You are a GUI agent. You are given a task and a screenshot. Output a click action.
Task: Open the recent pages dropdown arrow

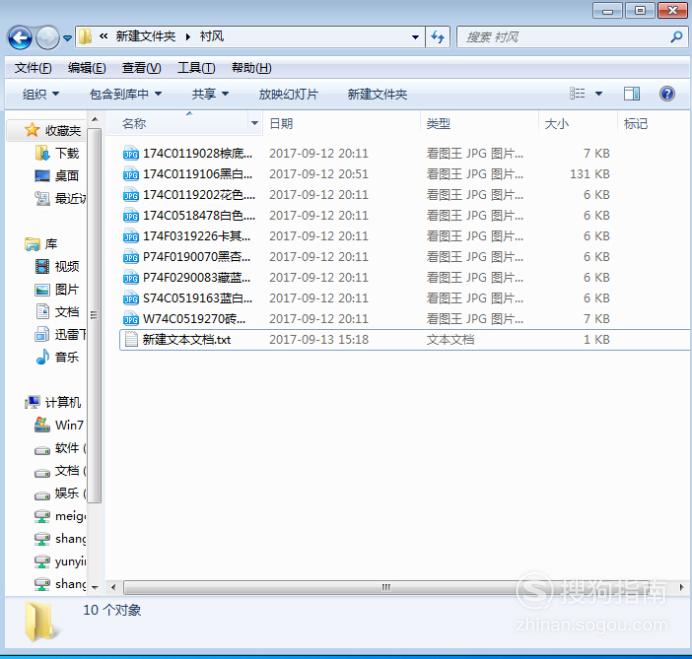67,38
